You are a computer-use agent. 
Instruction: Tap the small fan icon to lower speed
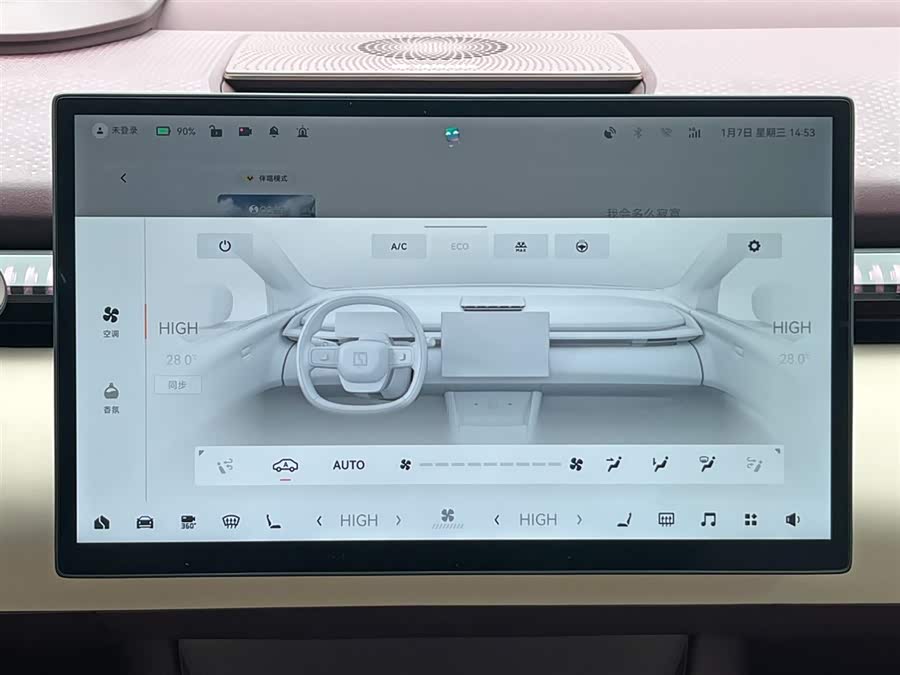pos(405,465)
